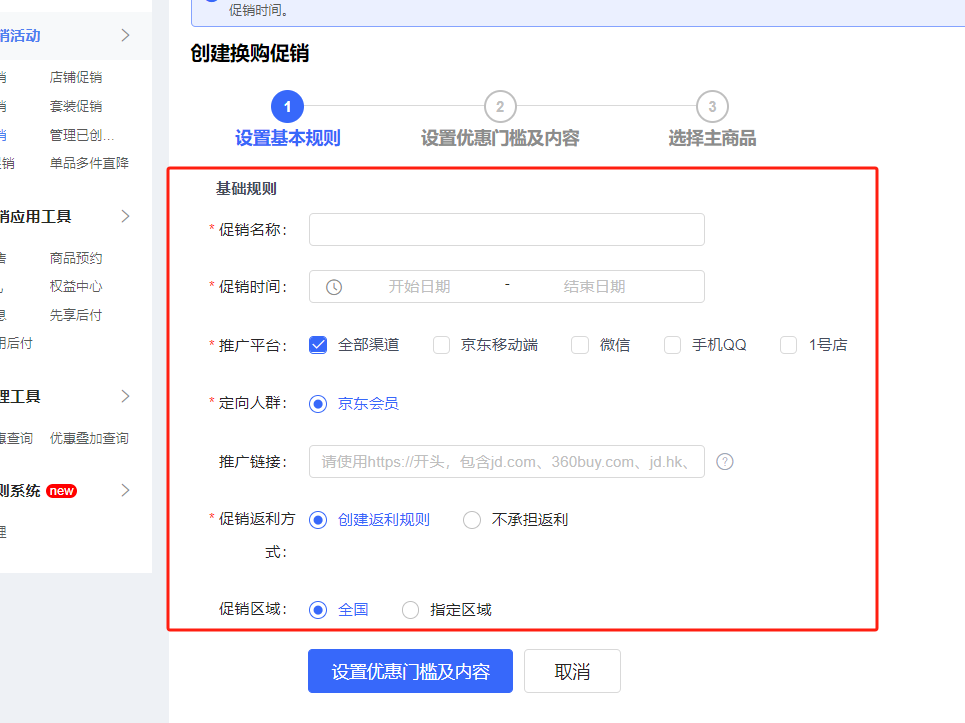This screenshot has width=965, height=723.
Task: Select the 不承担返利 radio option
Action: (x=472, y=520)
